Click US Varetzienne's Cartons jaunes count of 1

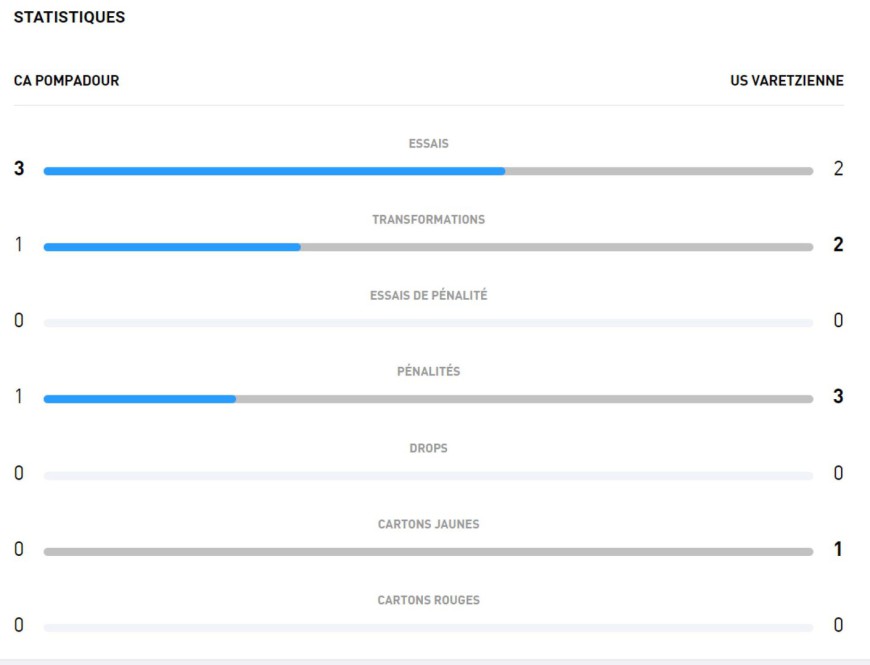click(838, 549)
